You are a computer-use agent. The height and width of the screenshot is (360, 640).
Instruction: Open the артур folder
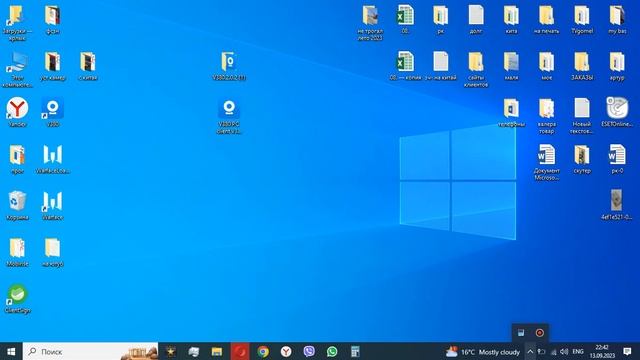coord(617,62)
